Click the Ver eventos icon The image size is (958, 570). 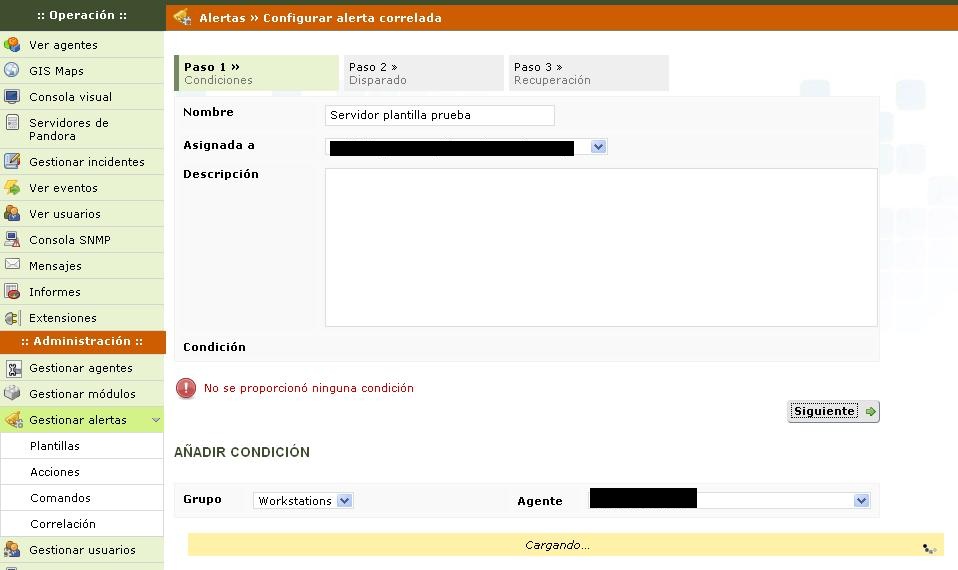point(12,188)
